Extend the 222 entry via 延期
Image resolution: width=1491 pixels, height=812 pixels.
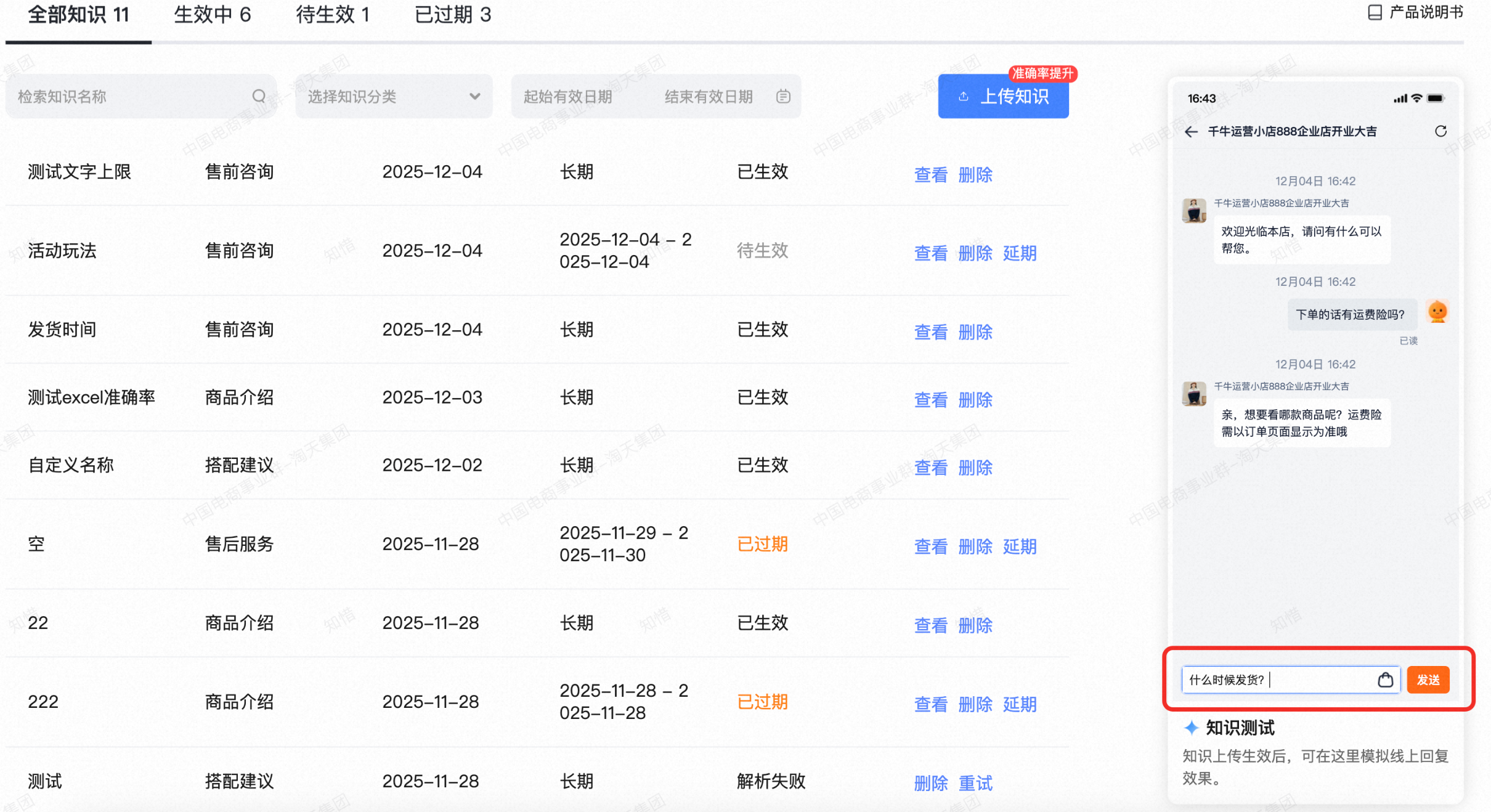click(1020, 704)
